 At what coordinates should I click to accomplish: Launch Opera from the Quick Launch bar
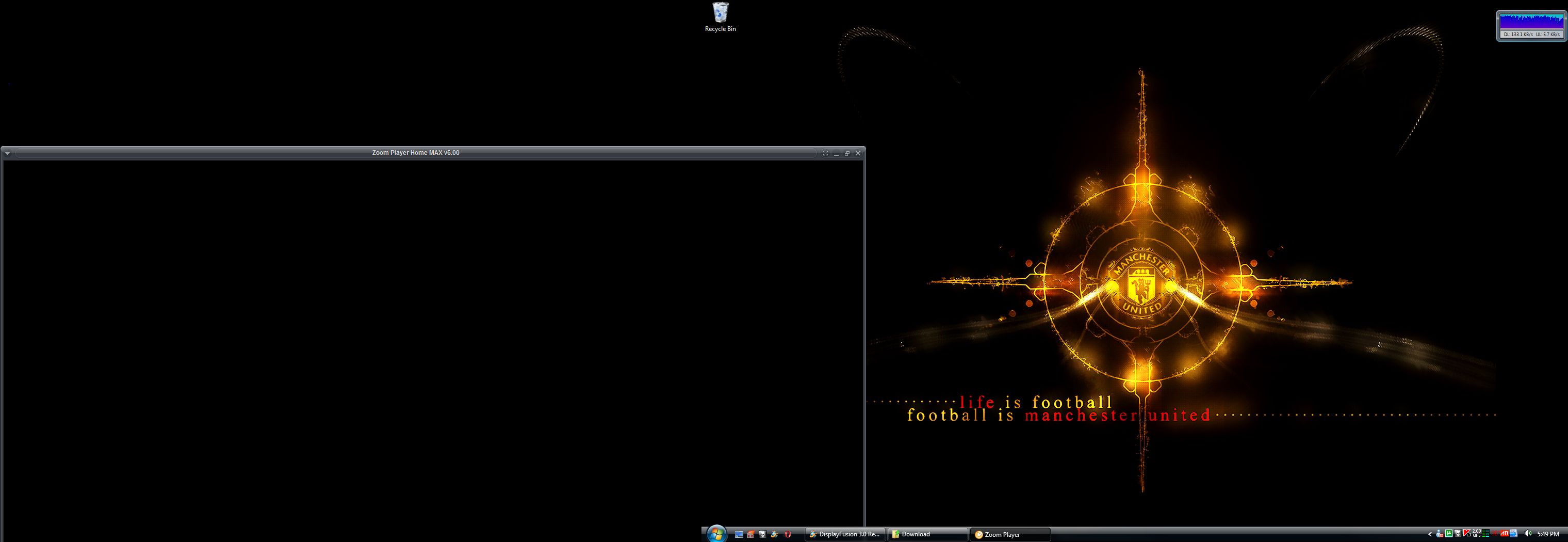click(787, 535)
